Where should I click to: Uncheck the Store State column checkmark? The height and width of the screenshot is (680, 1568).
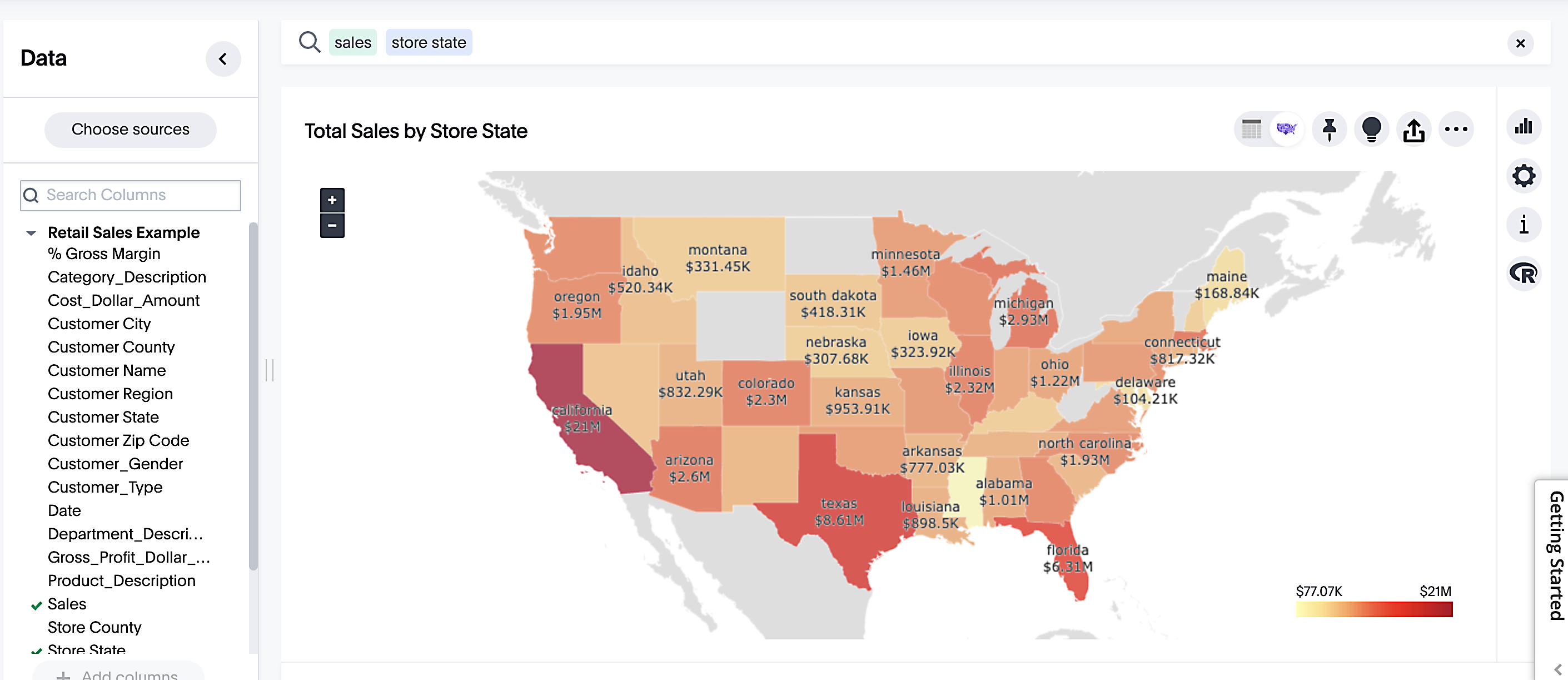(36, 650)
